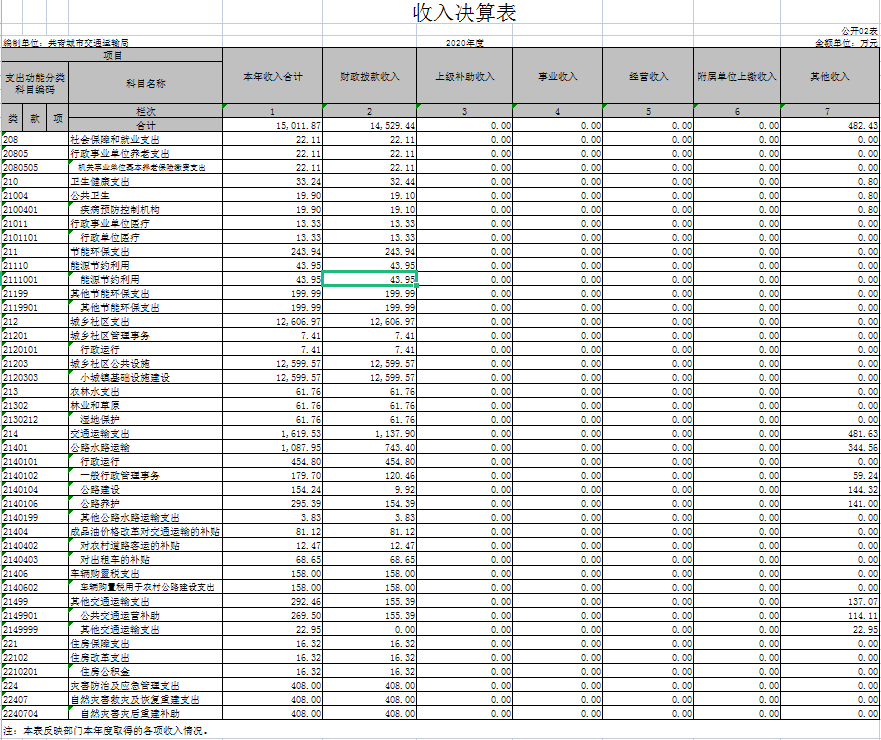Screen dimensions: 881x740
Task: Click the 住房公积金 subject cell
Action: [x=105, y=672]
